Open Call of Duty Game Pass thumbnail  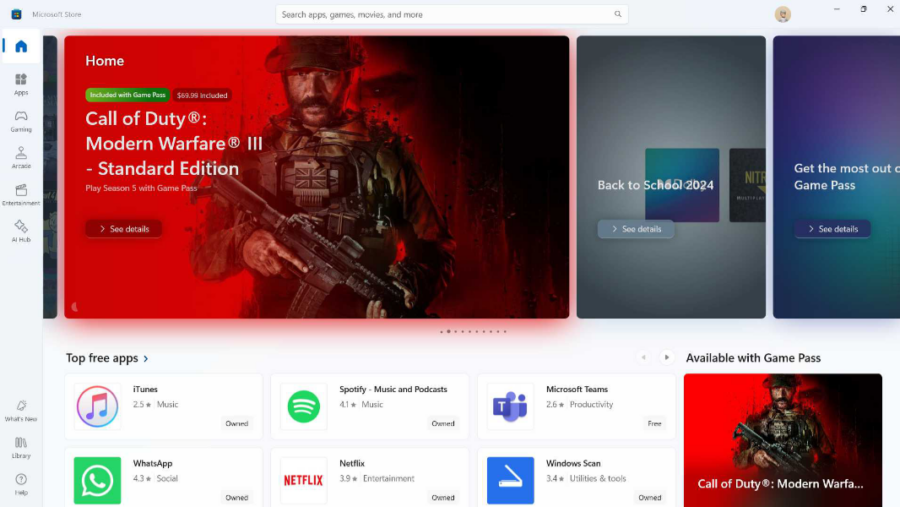(x=783, y=440)
